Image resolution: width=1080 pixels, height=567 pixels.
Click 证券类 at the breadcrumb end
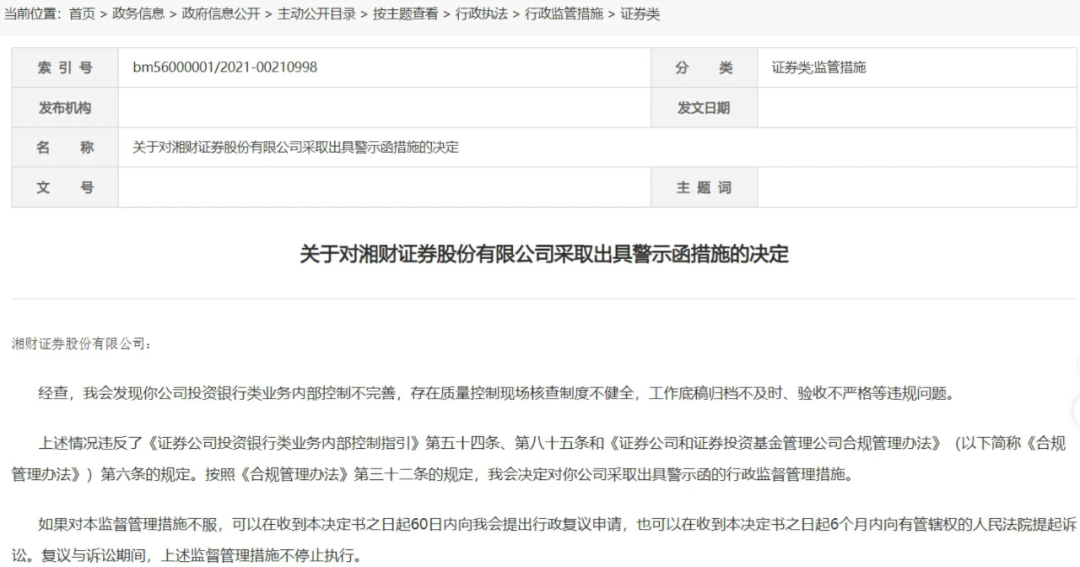(x=640, y=14)
